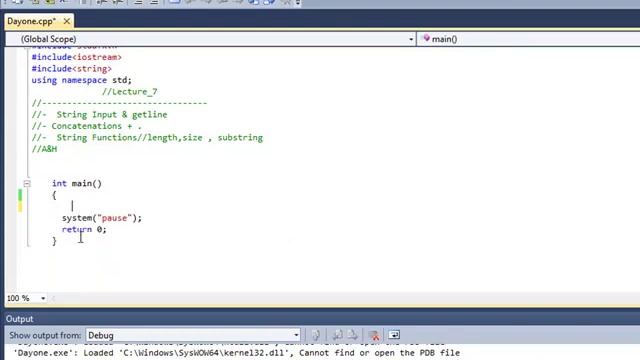Click the 'int main()' line

77,184
